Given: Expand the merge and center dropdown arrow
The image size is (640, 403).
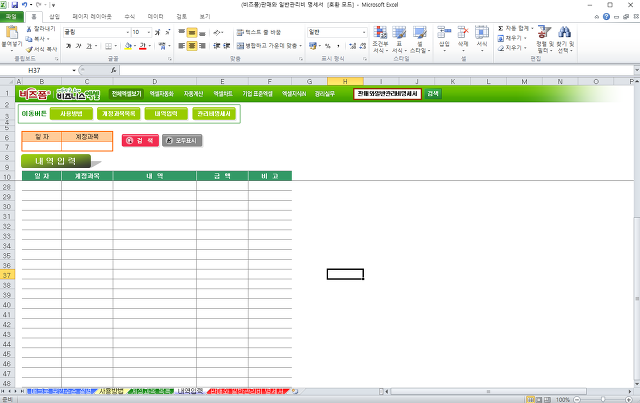Looking at the screenshot, I should pyautogui.click(x=300, y=46).
